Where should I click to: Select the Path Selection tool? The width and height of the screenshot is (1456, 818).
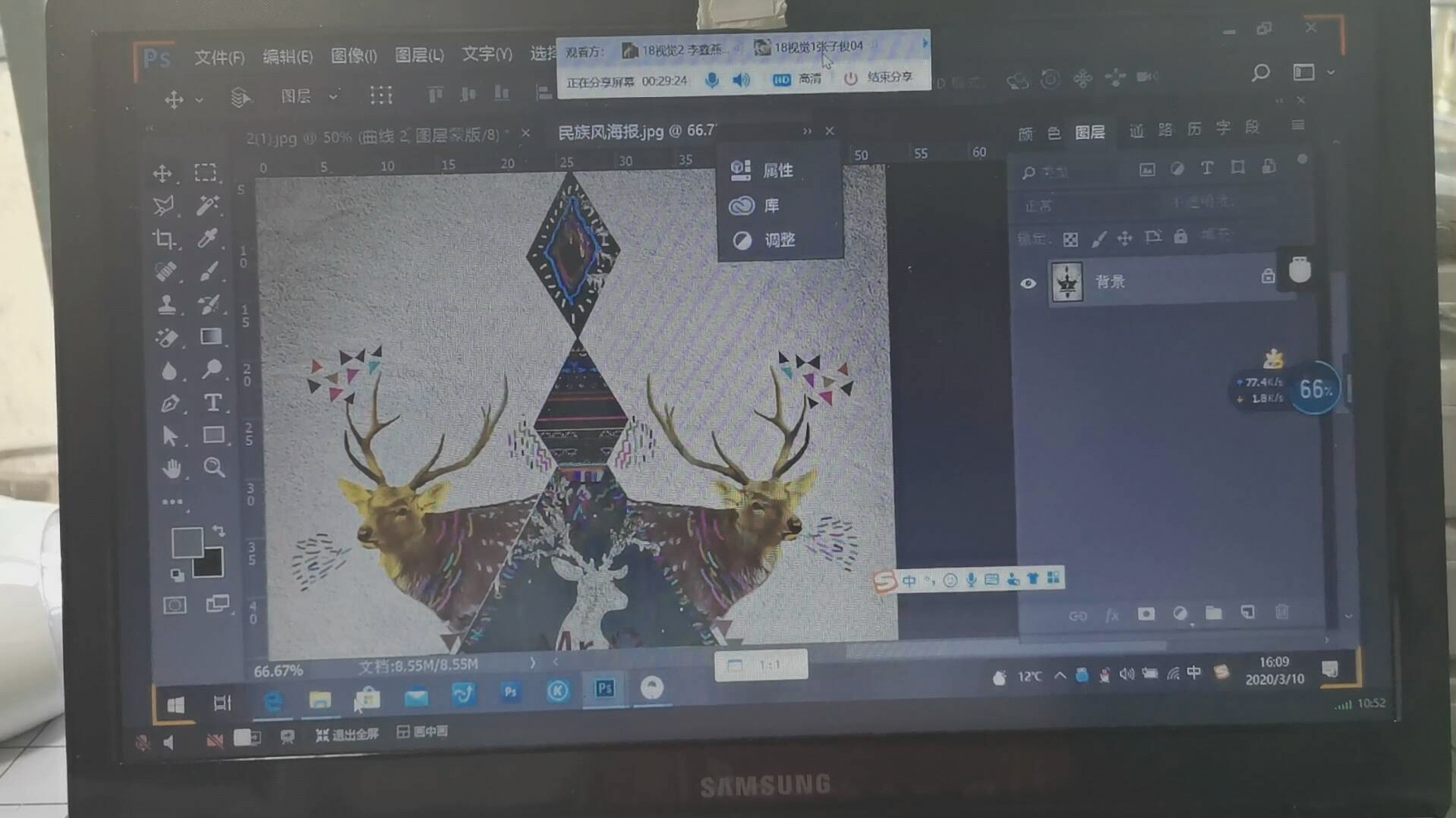point(170,436)
